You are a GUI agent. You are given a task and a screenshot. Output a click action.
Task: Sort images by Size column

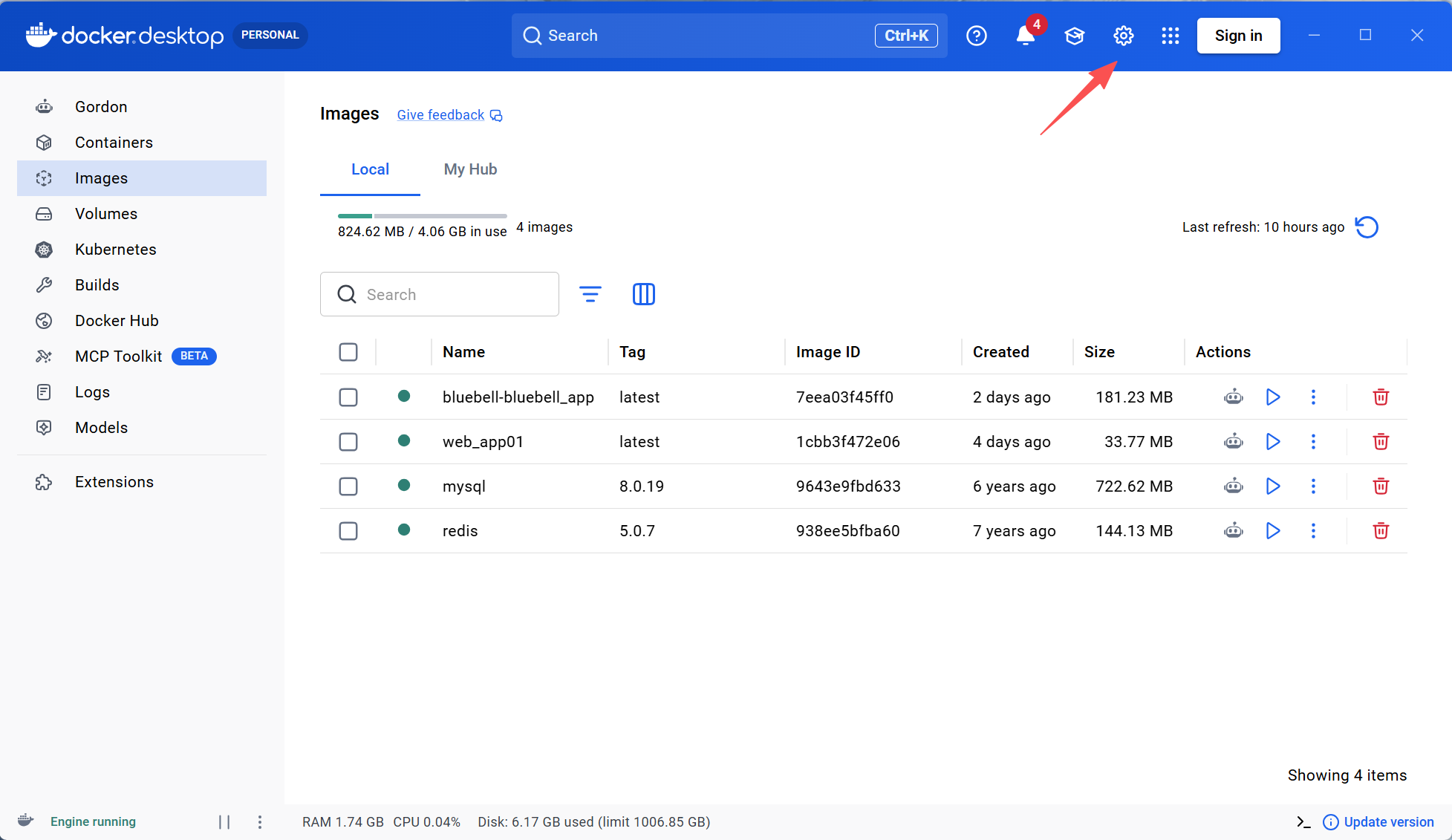pos(1099,352)
